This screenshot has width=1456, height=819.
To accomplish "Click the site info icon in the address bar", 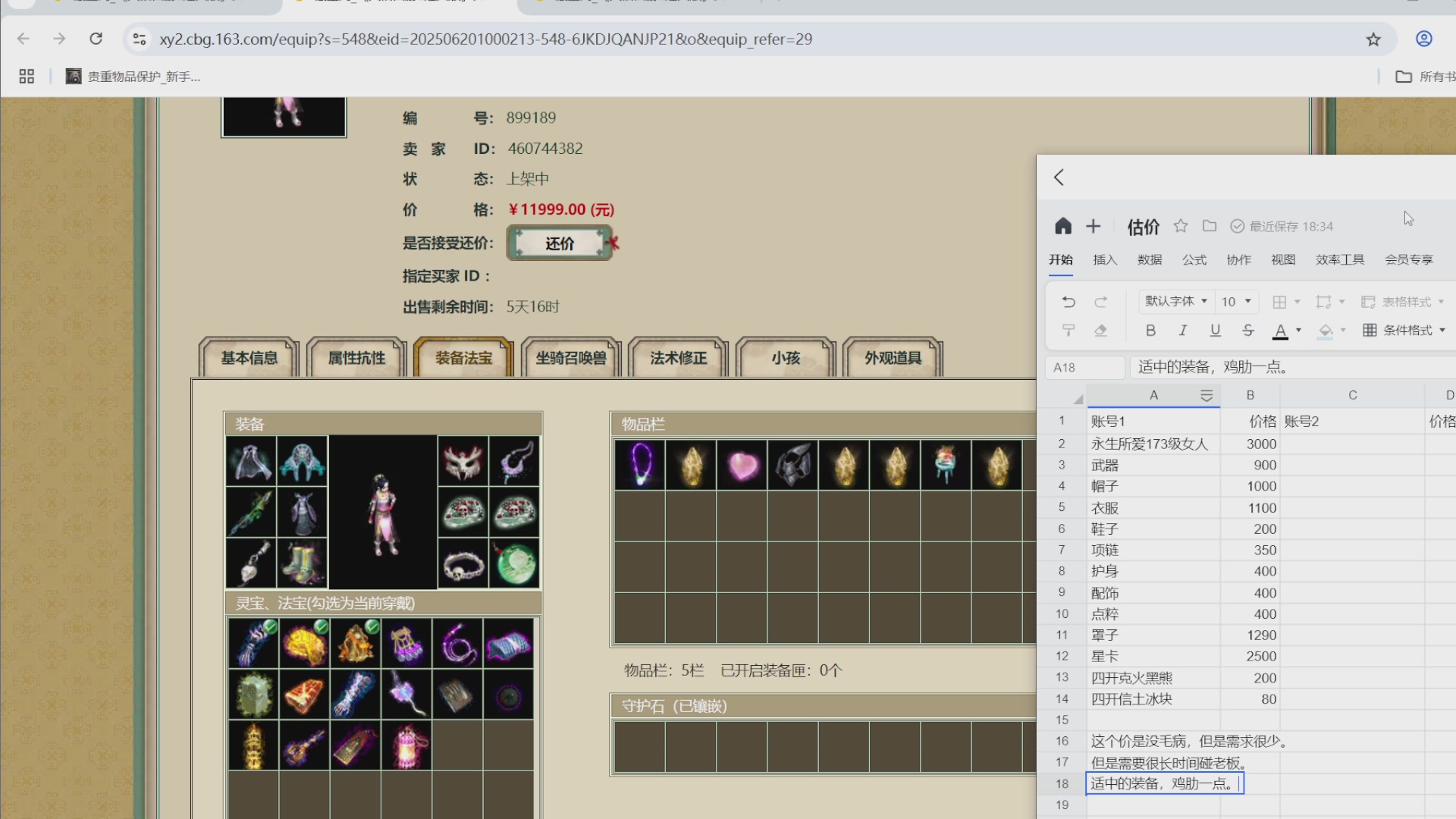I will point(140,39).
